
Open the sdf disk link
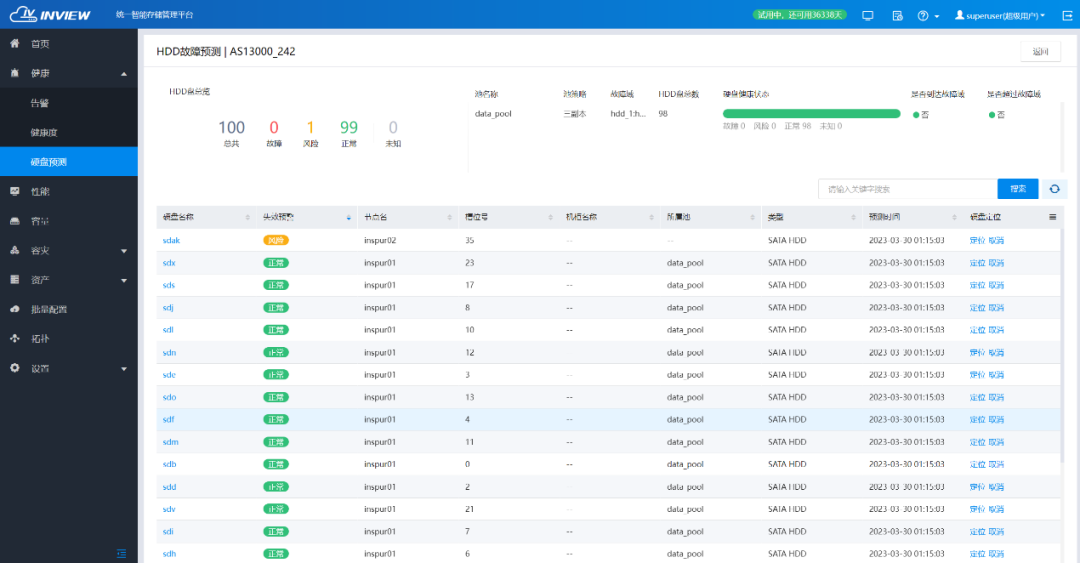coord(168,419)
